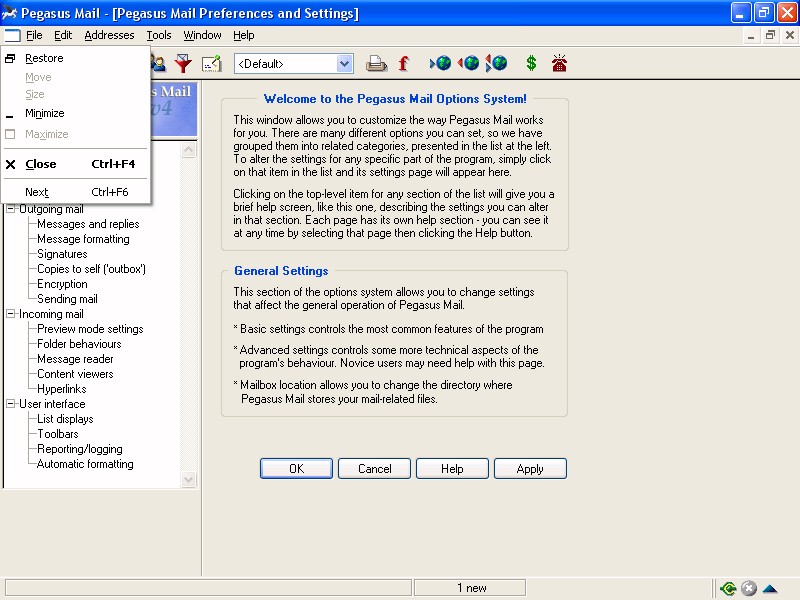Select Message formatting settings page
The width and height of the screenshot is (800, 600).
tap(83, 239)
